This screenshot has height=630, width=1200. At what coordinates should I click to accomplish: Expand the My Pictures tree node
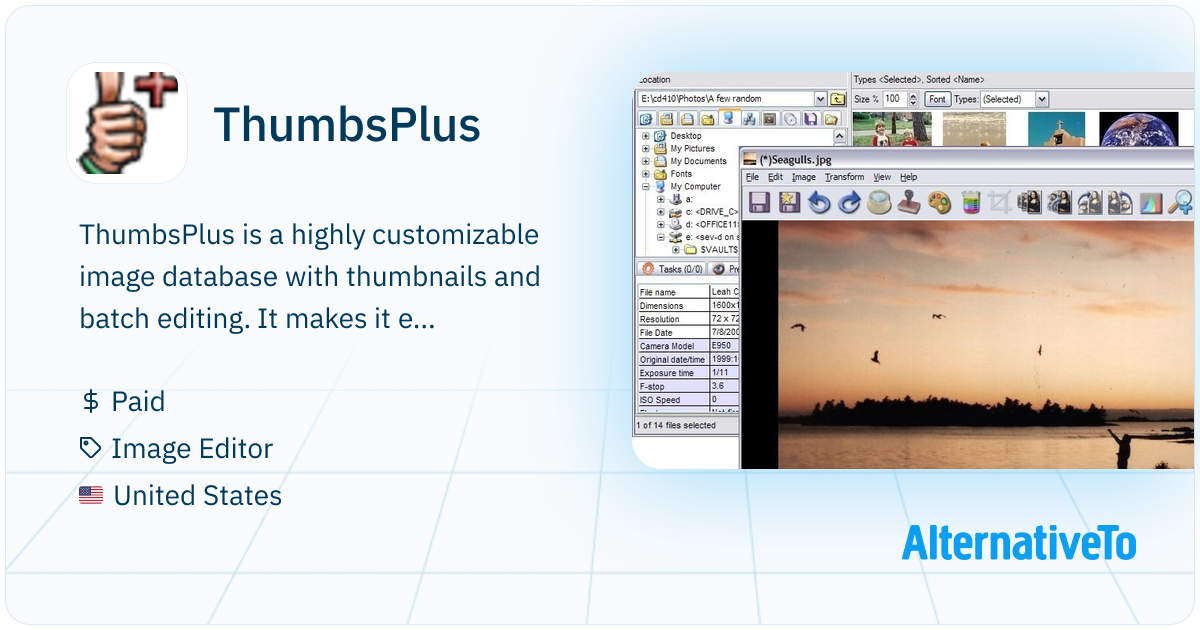[x=646, y=149]
